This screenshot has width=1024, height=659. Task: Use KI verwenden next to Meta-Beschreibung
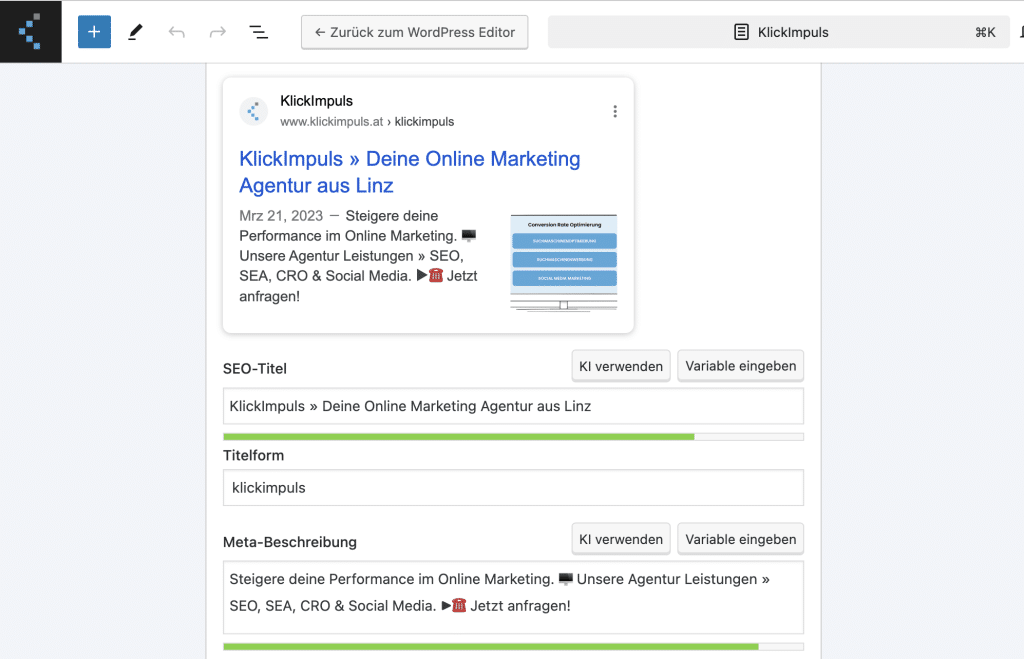pyautogui.click(x=620, y=538)
